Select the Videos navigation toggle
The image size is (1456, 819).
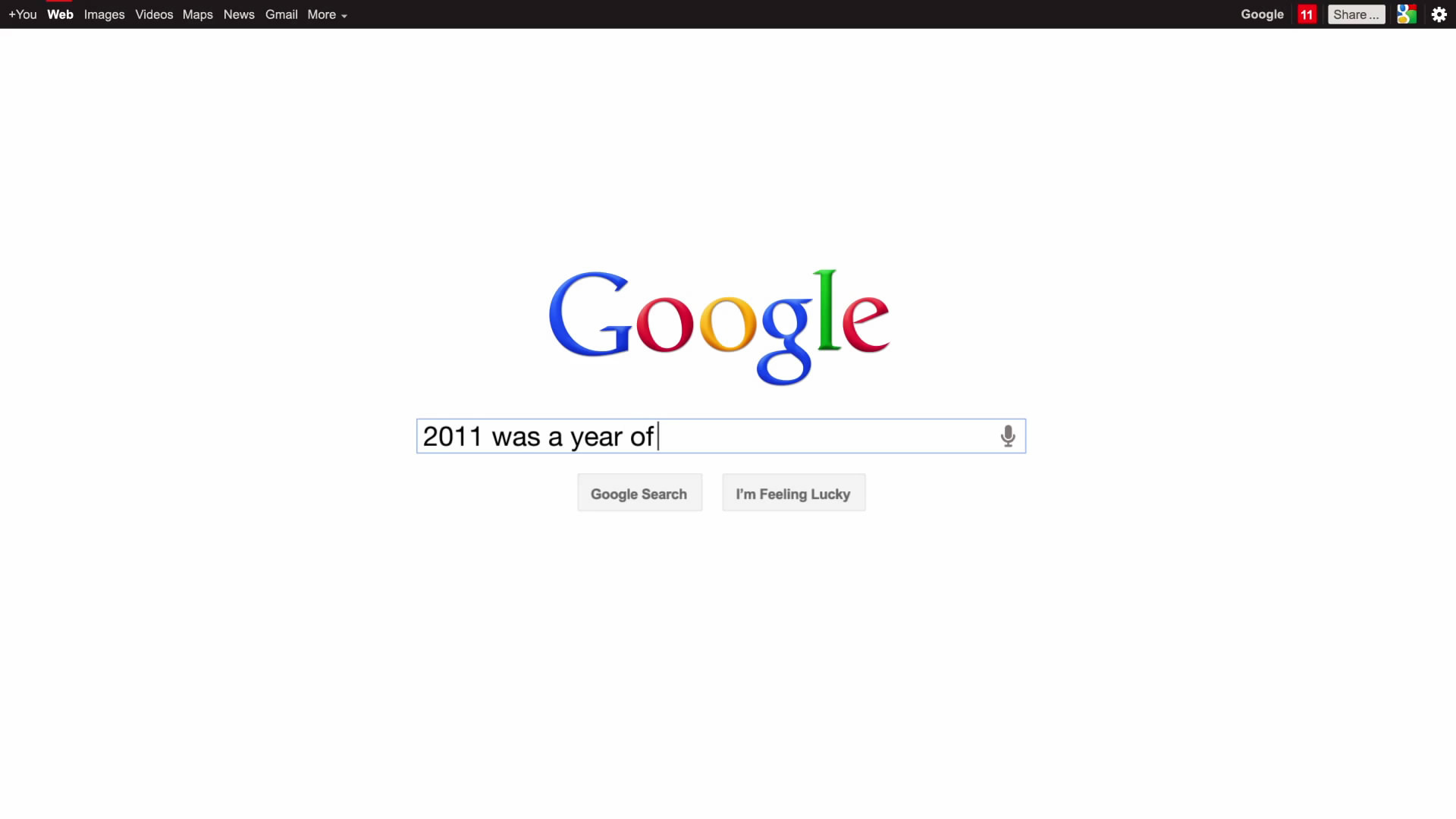[154, 14]
